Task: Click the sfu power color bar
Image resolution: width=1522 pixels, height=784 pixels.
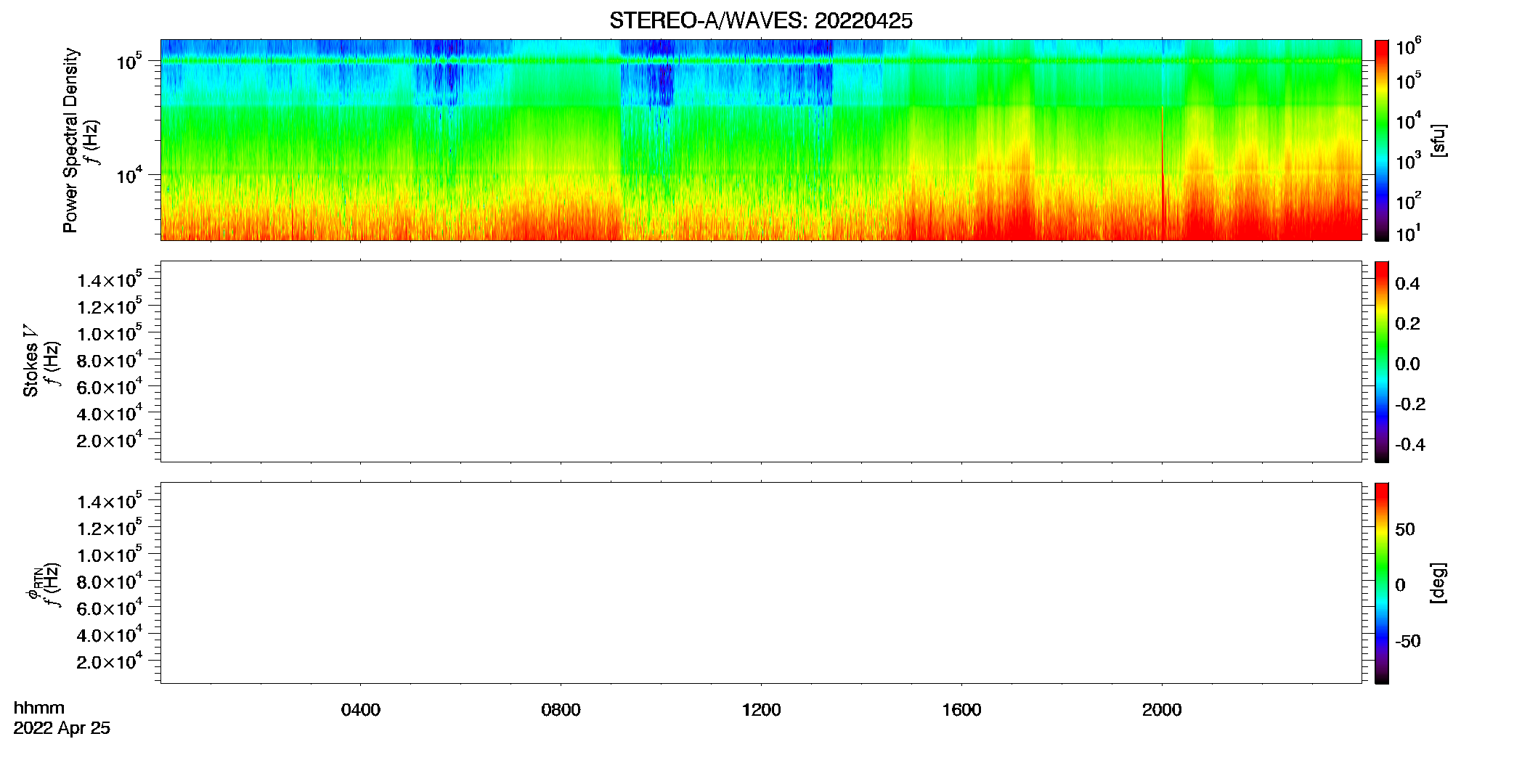Action: 1382,140
